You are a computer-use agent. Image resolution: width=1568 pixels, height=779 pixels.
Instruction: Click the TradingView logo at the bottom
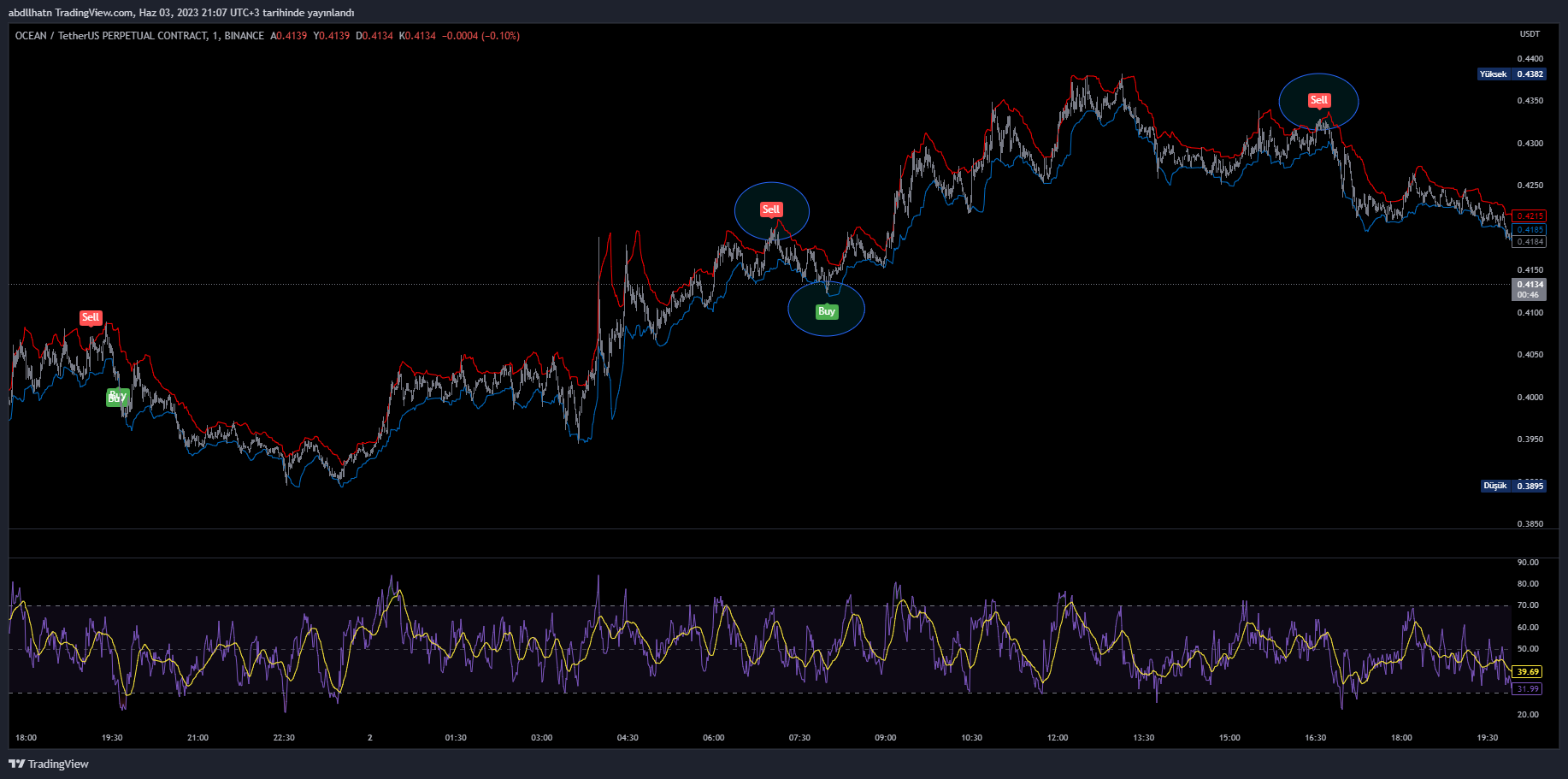click(x=49, y=764)
